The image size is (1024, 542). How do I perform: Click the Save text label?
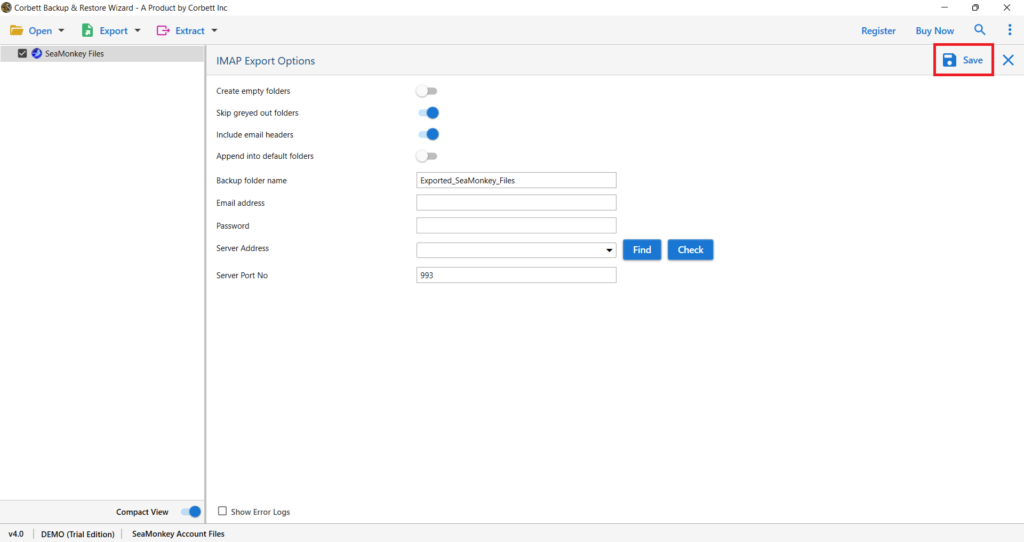972,60
